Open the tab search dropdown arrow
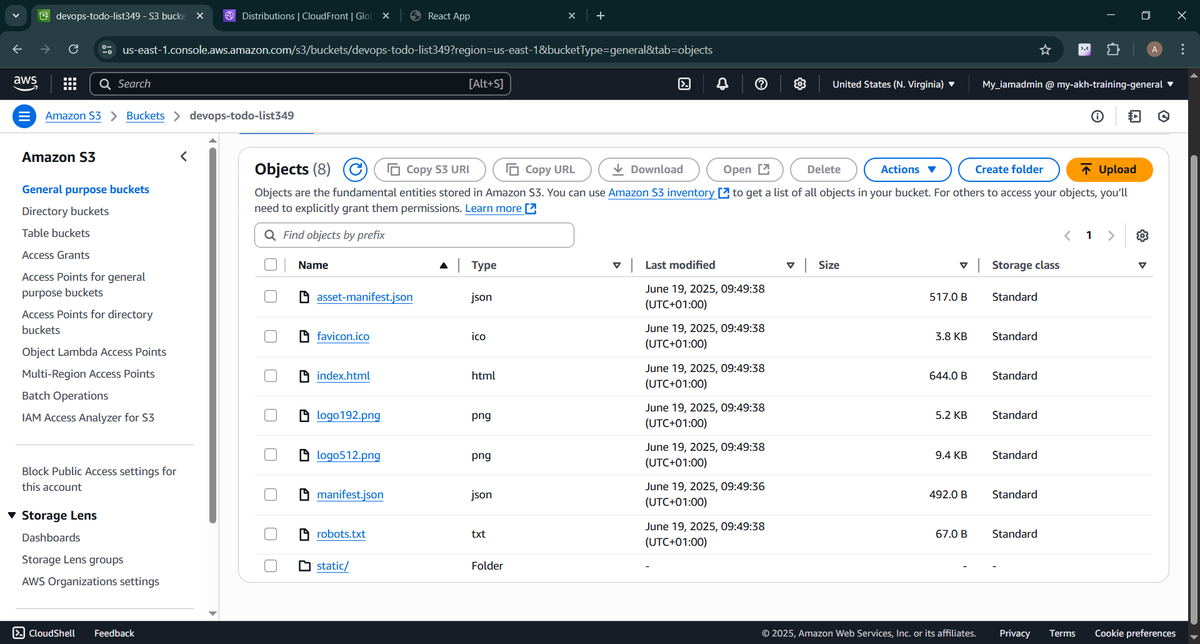This screenshot has height=644, width=1200. pos(14,16)
